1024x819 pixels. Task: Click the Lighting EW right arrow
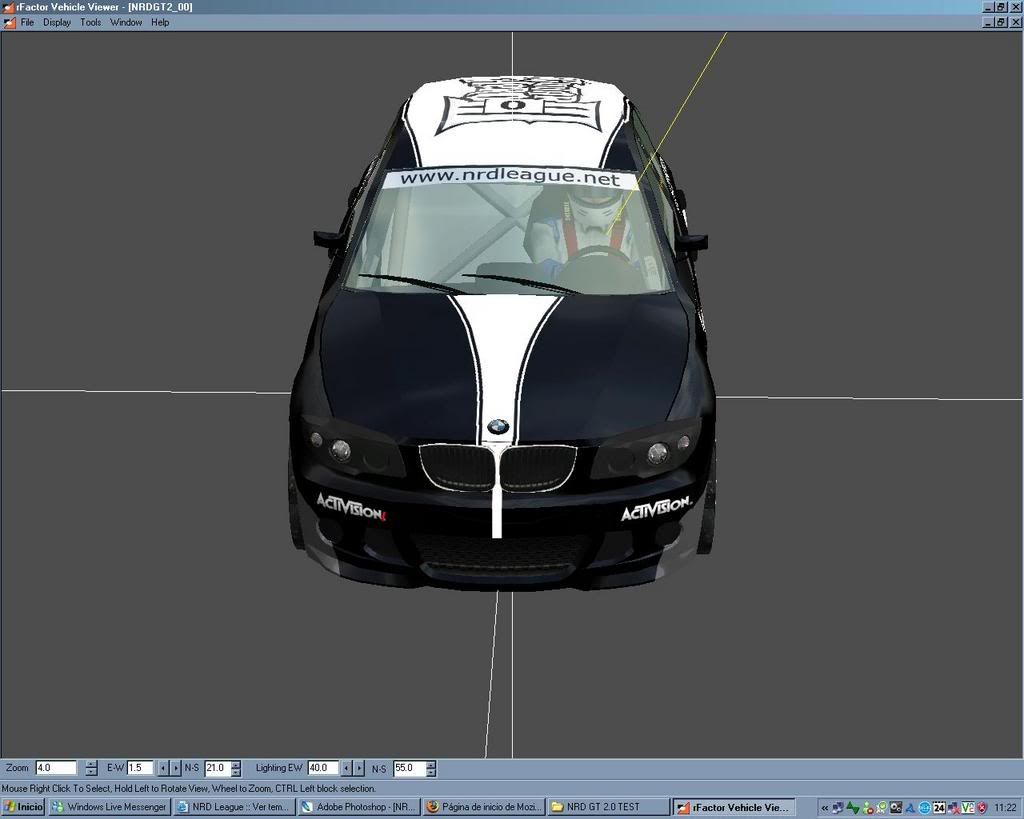click(x=359, y=768)
